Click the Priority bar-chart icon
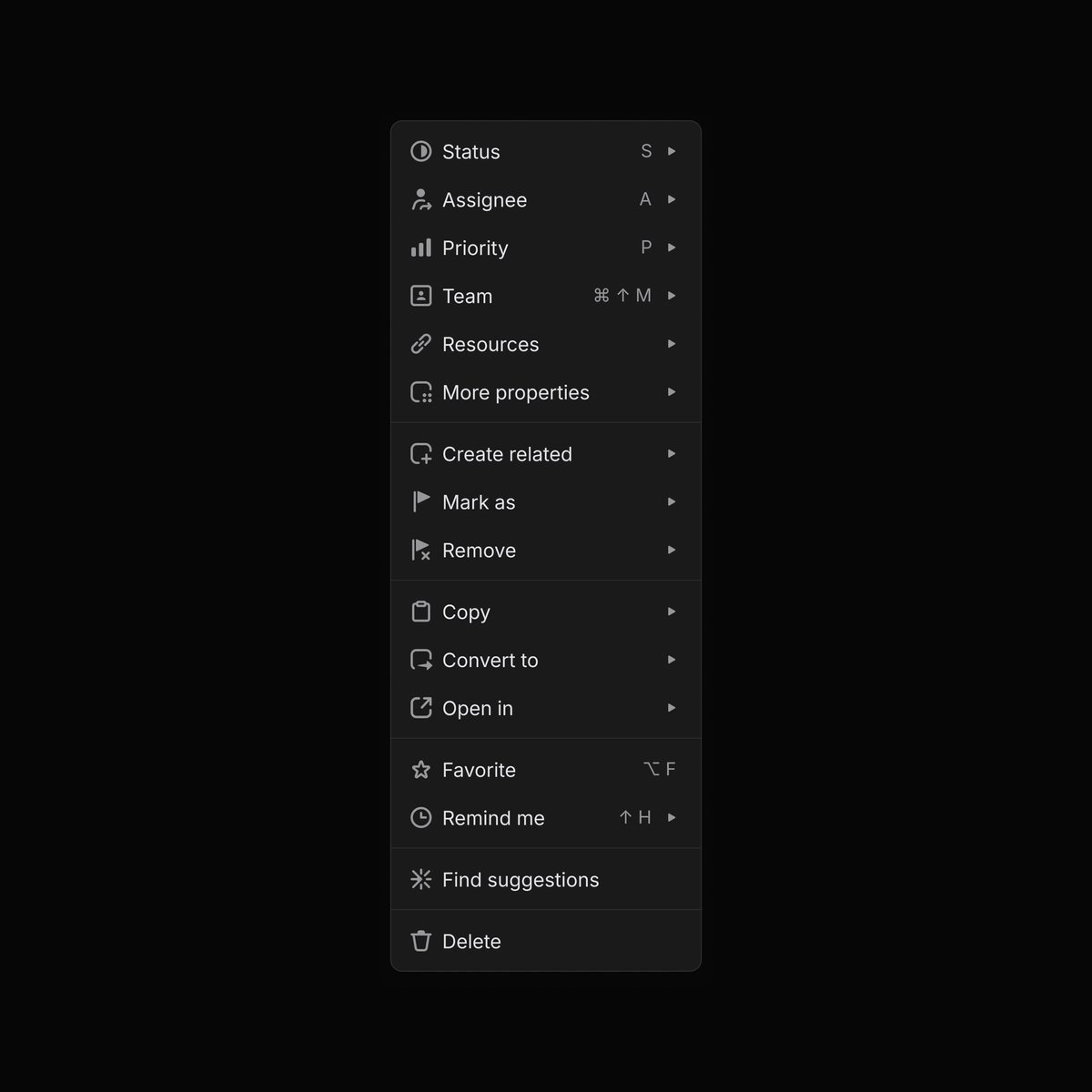Screen dimensions: 1092x1092 (x=420, y=248)
